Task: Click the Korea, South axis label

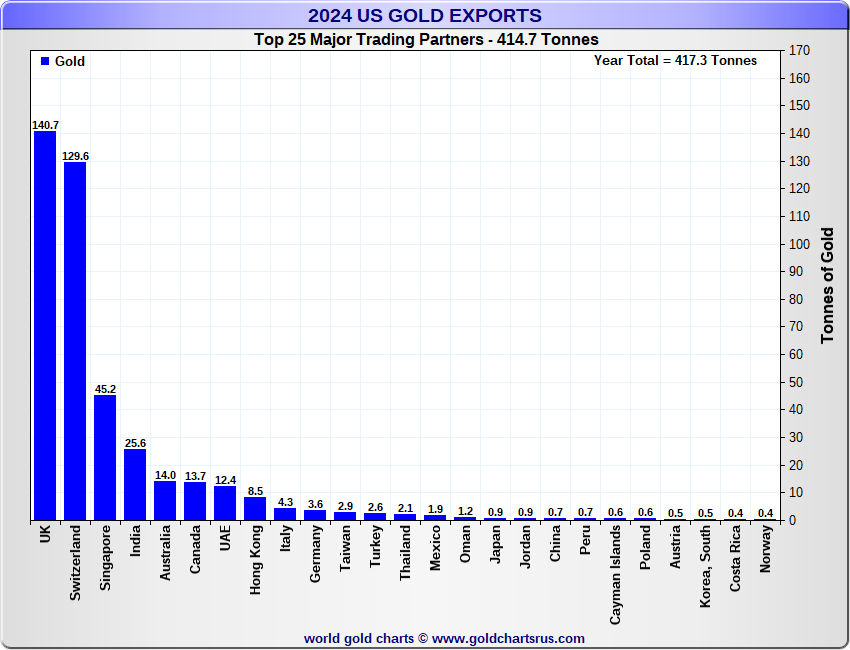Action: tap(705, 567)
